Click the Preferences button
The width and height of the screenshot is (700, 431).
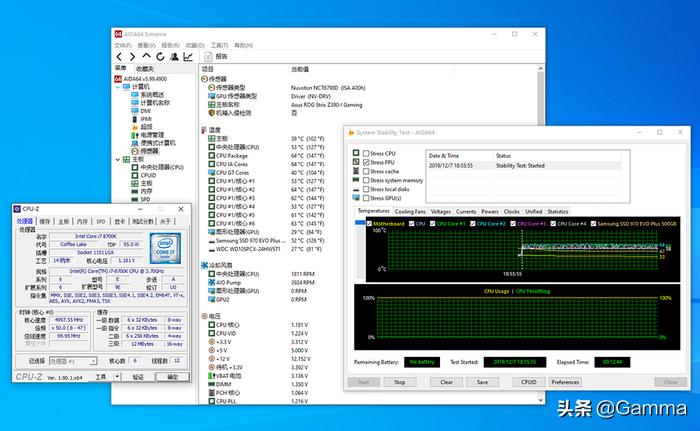pyautogui.click(x=565, y=381)
